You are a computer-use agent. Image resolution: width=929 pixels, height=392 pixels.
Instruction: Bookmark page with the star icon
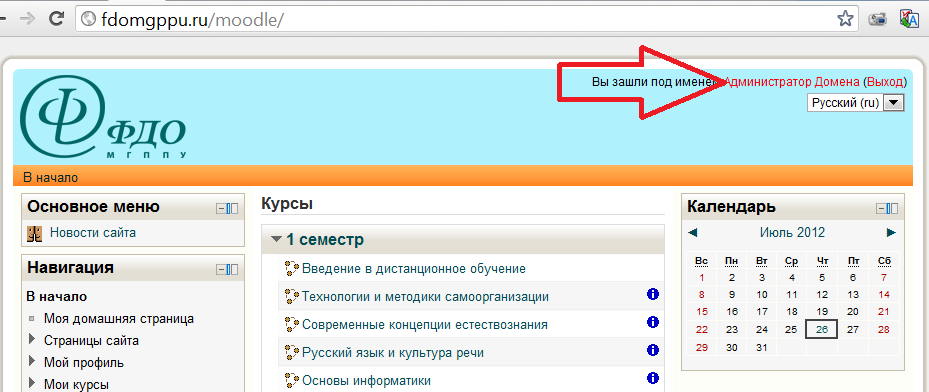pyautogui.click(x=845, y=19)
